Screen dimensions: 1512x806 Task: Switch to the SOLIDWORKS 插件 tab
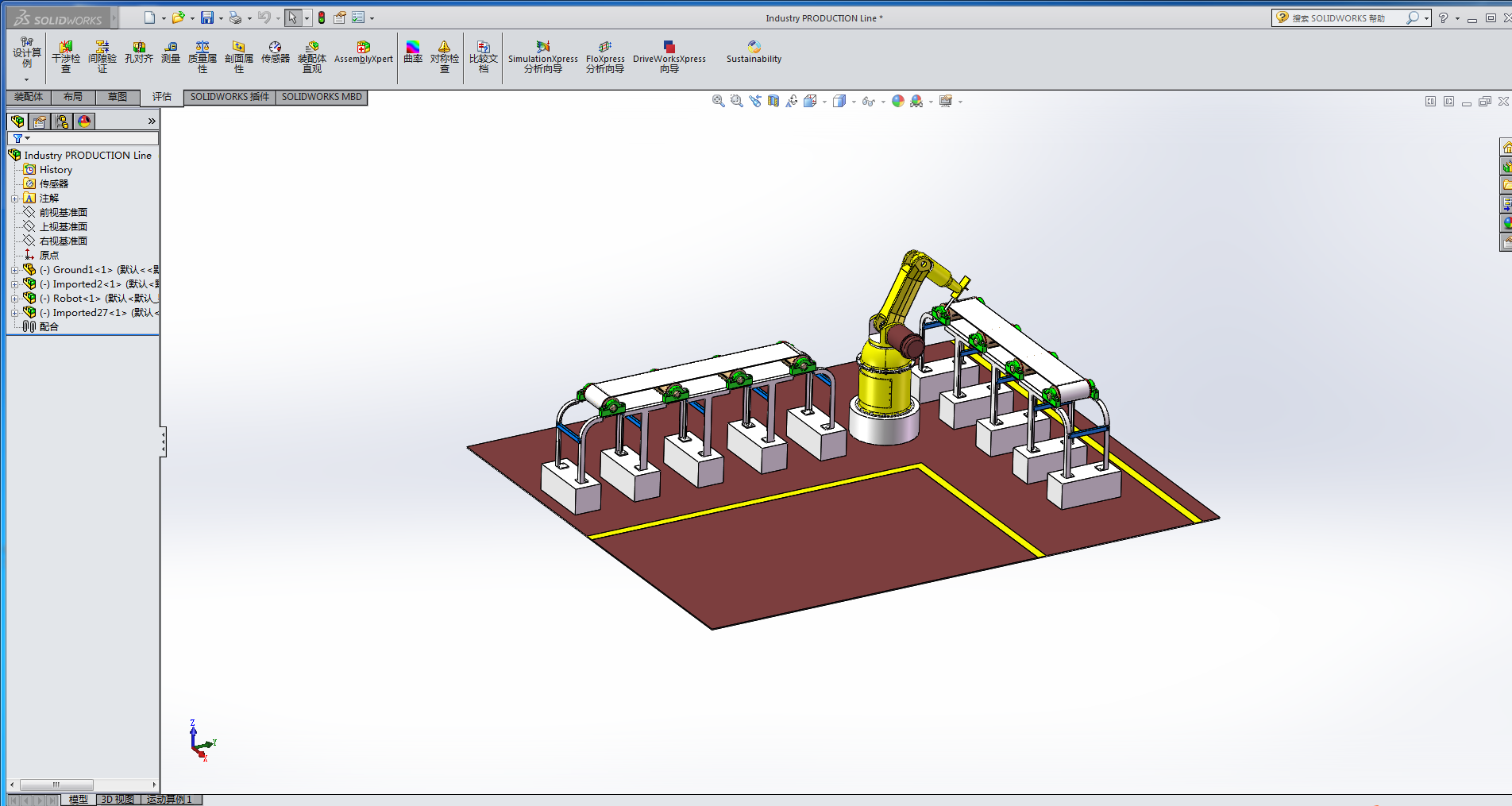point(229,97)
